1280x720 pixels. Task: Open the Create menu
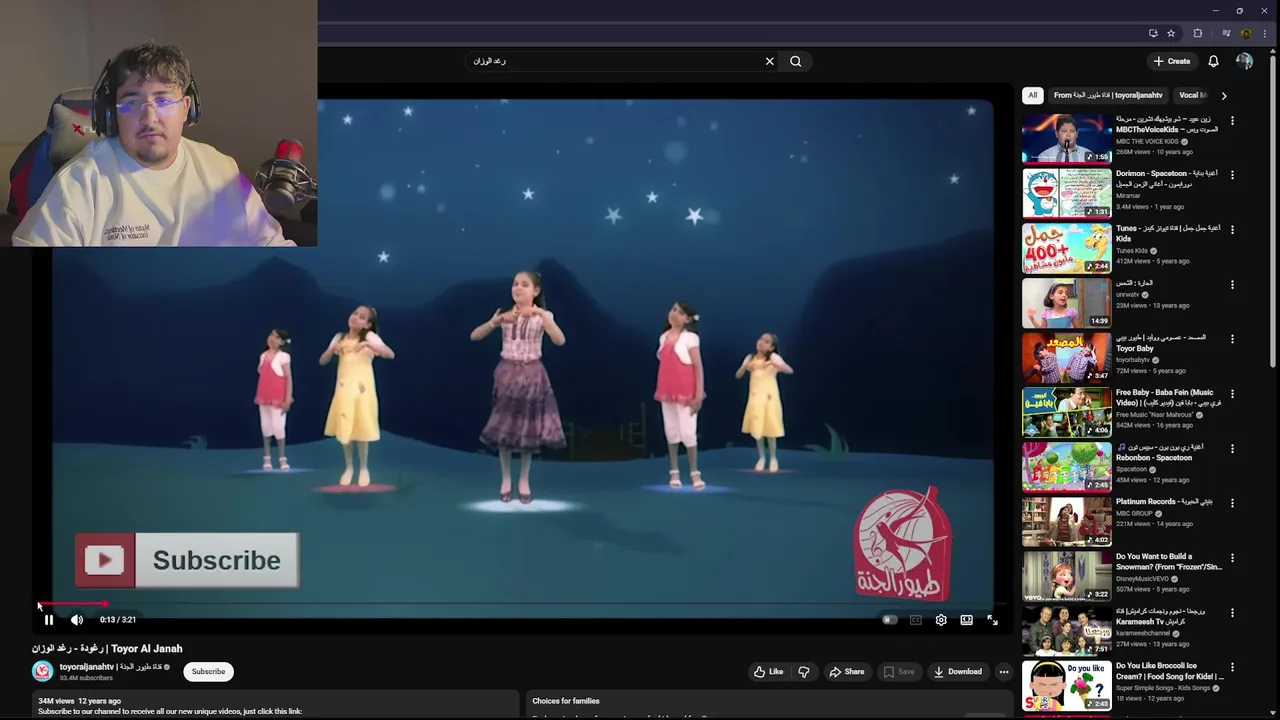click(x=1172, y=61)
